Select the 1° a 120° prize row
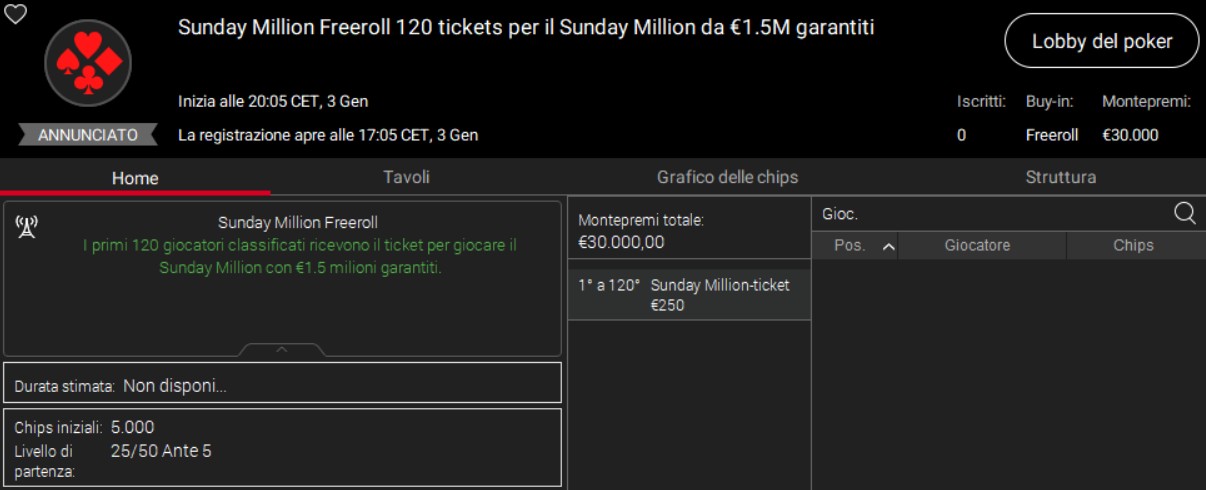The width and height of the screenshot is (1206, 490). [x=689, y=295]
